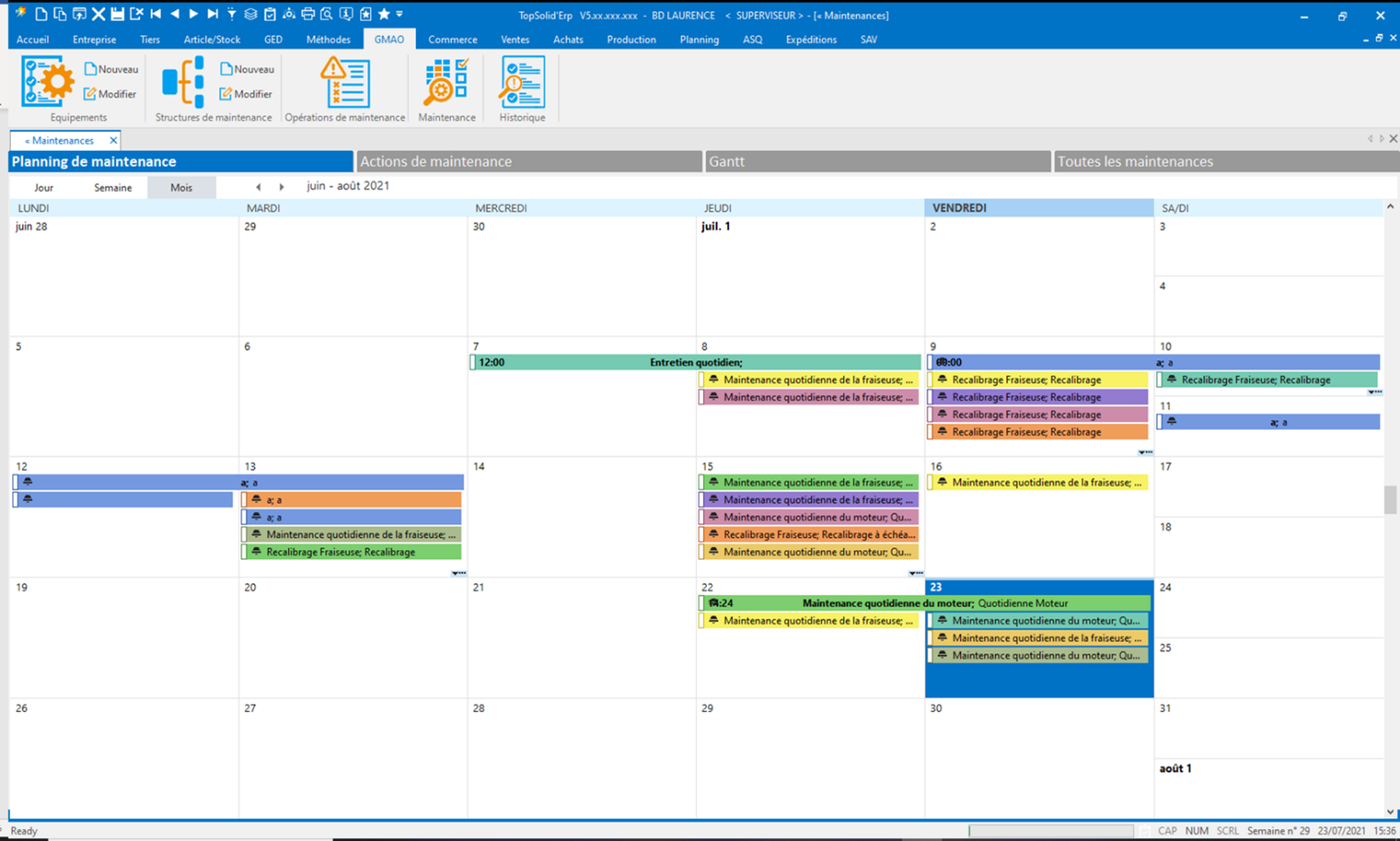The height and width of the screenshot is (841, 1400).
Task: Switch calendar to Jour view
Action: tap(44, 188)
